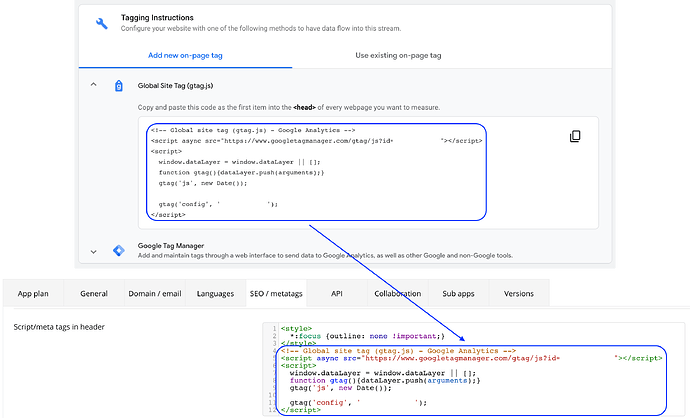Click the 'Copy and paste this code' instruction text
The height and width of the screenshot is (418, 690).
pyautogui.click(x=289, y=107)
